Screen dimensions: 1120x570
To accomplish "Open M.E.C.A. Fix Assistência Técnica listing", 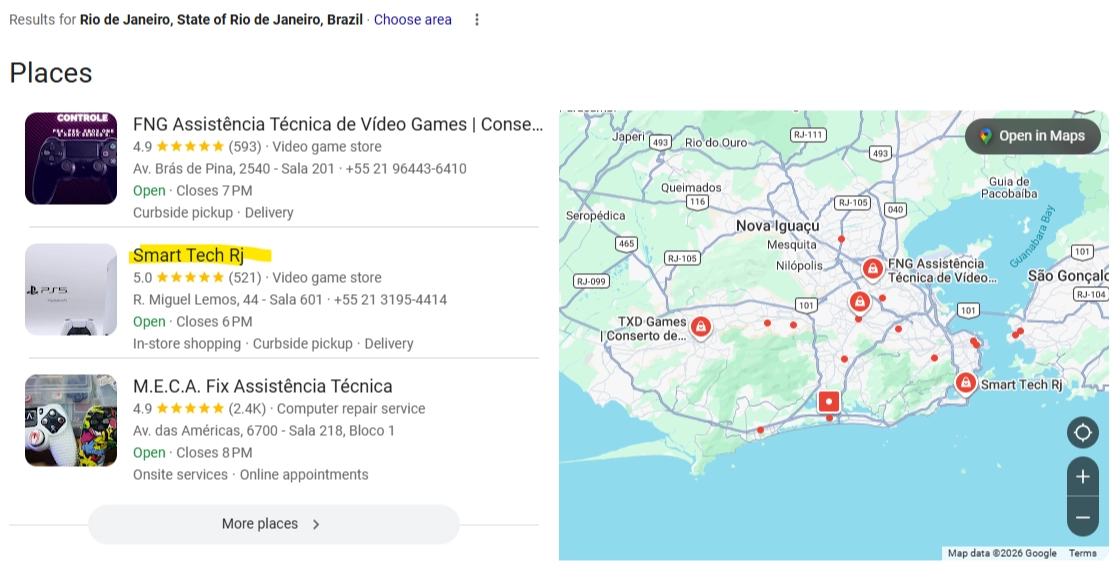I will (263, 386).
